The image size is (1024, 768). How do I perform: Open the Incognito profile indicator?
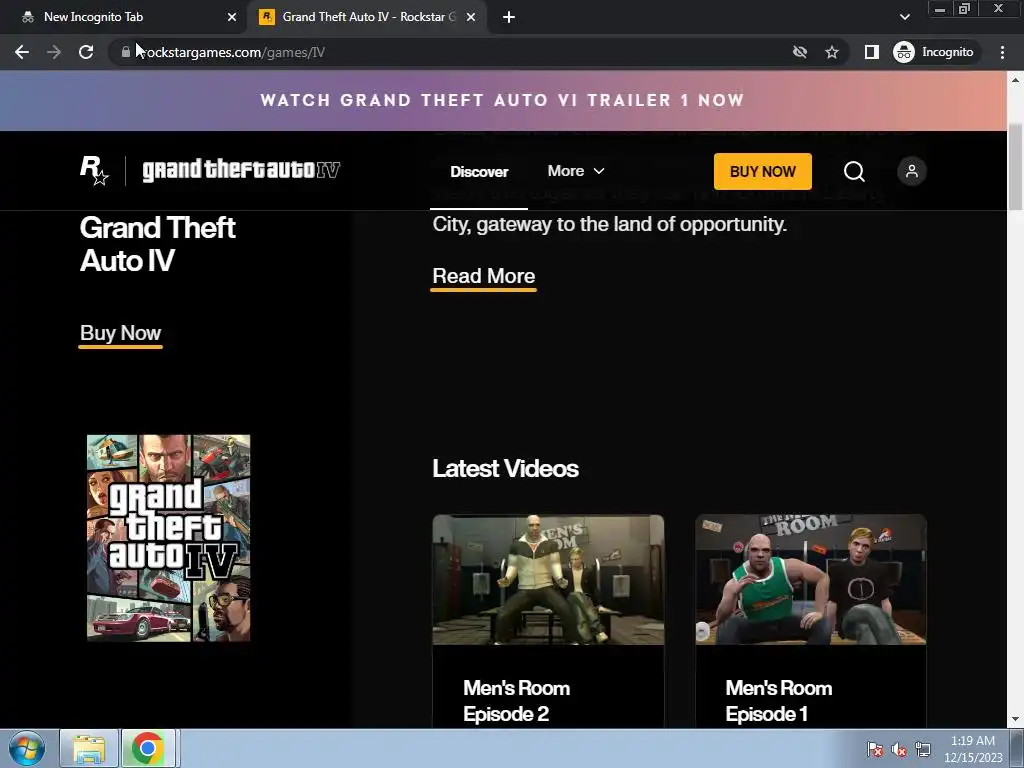pos(934,52)
